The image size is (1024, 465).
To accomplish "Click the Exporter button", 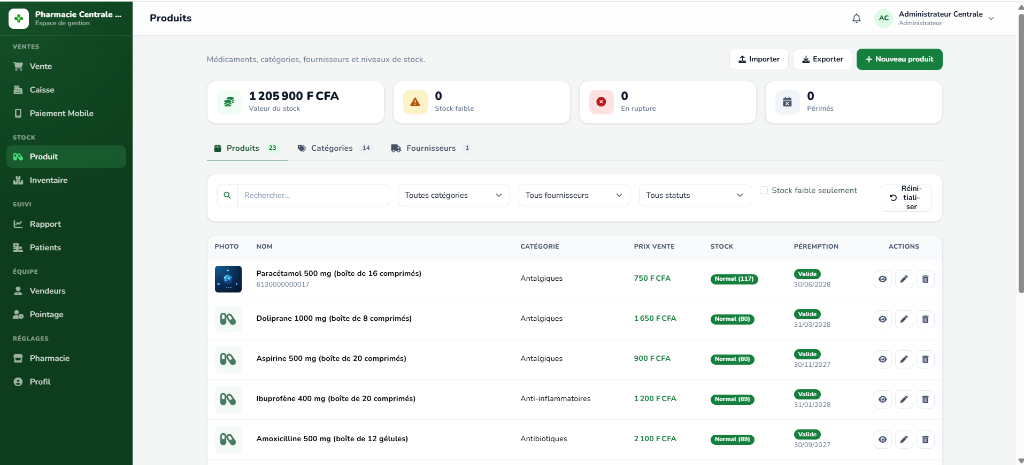I will pyautogui.click(x=822, y=59).
